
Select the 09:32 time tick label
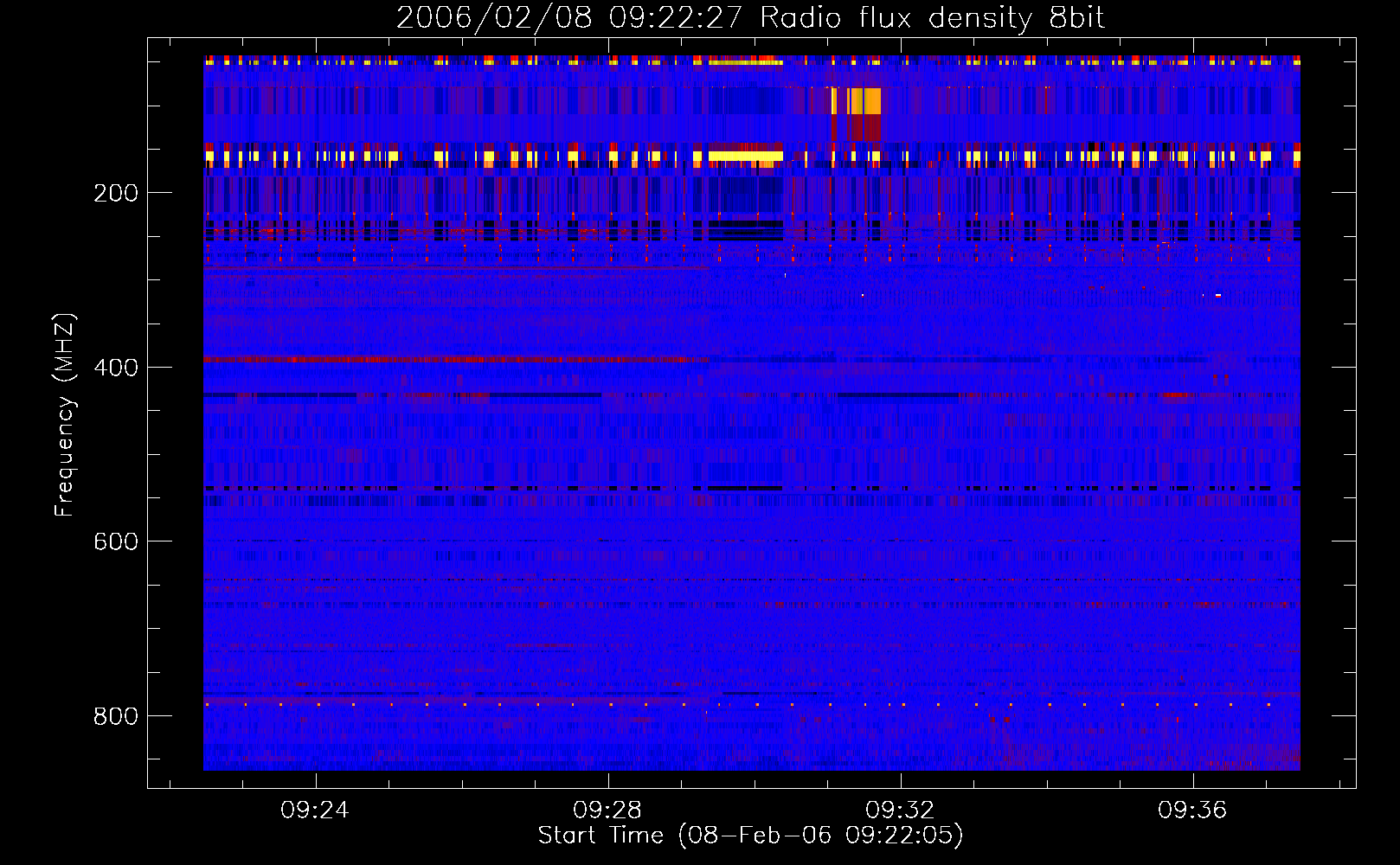[900, 810]
